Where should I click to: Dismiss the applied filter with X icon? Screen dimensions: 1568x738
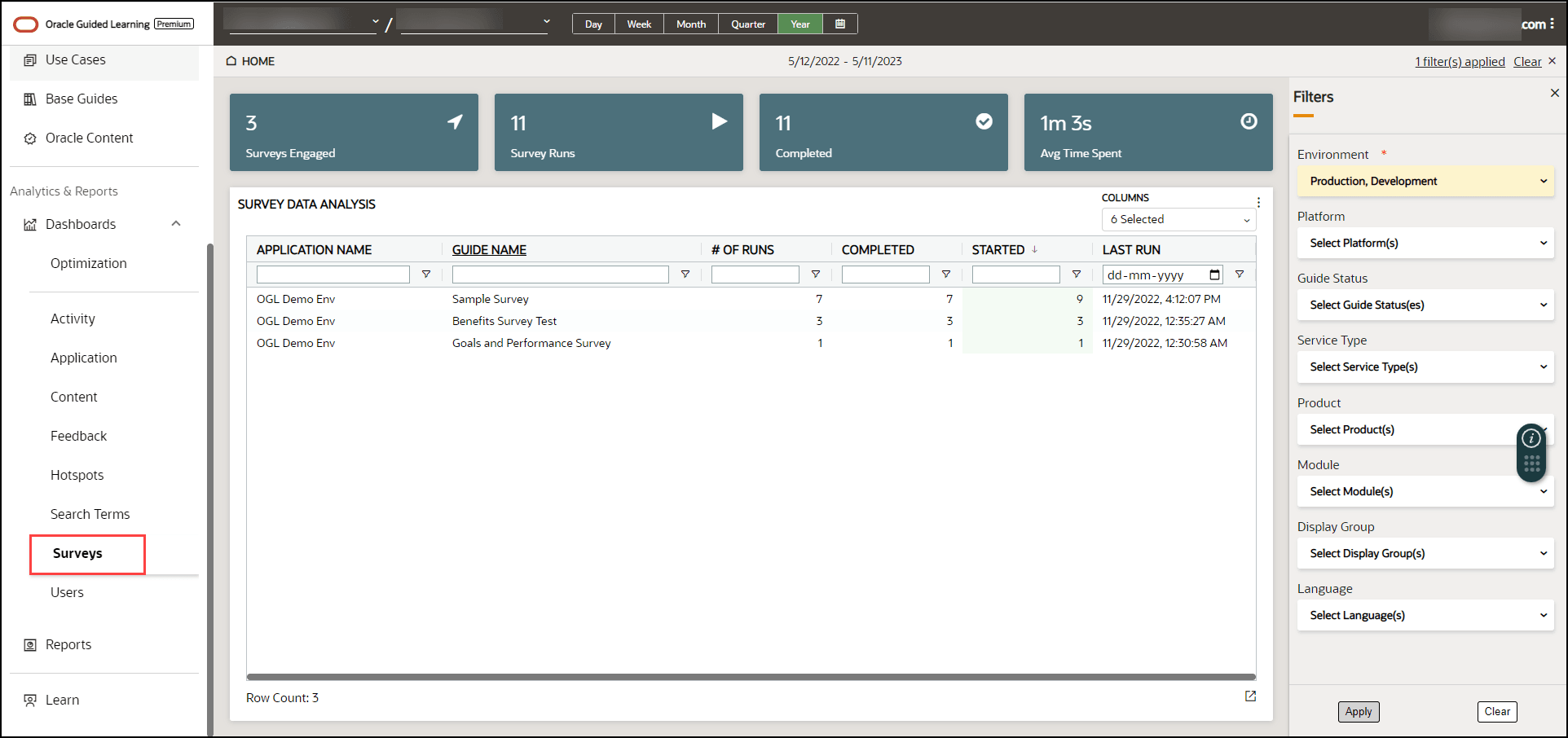[x=1552, y=61]
